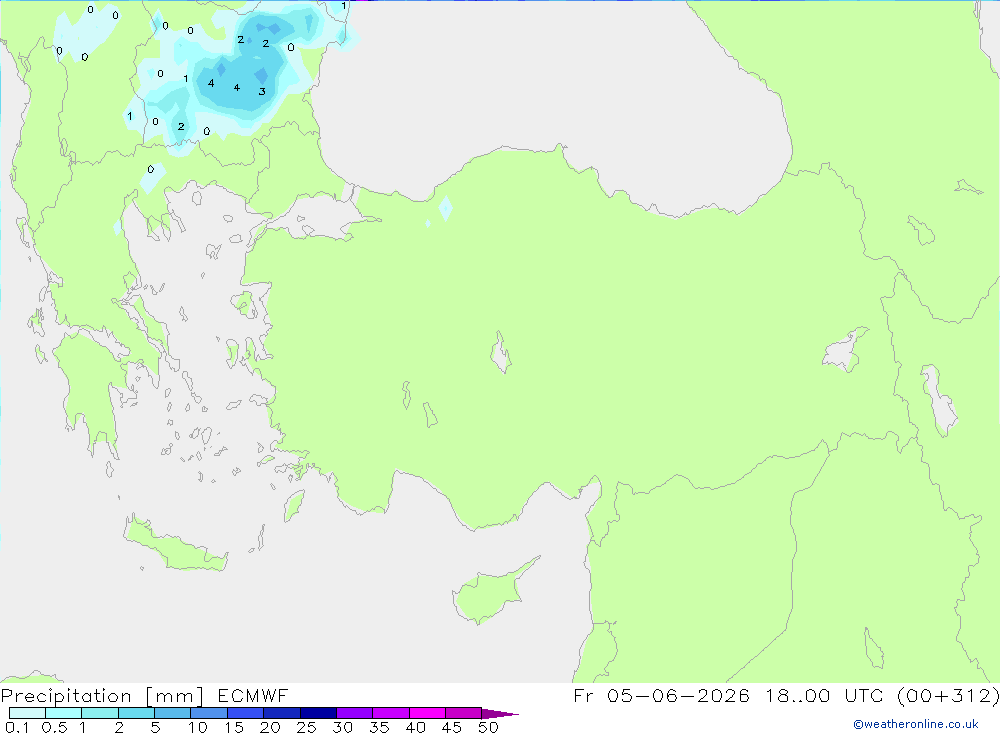
Task: Click the 'Fr 05-06-2026' forecast date
Action: coord(661,696)
